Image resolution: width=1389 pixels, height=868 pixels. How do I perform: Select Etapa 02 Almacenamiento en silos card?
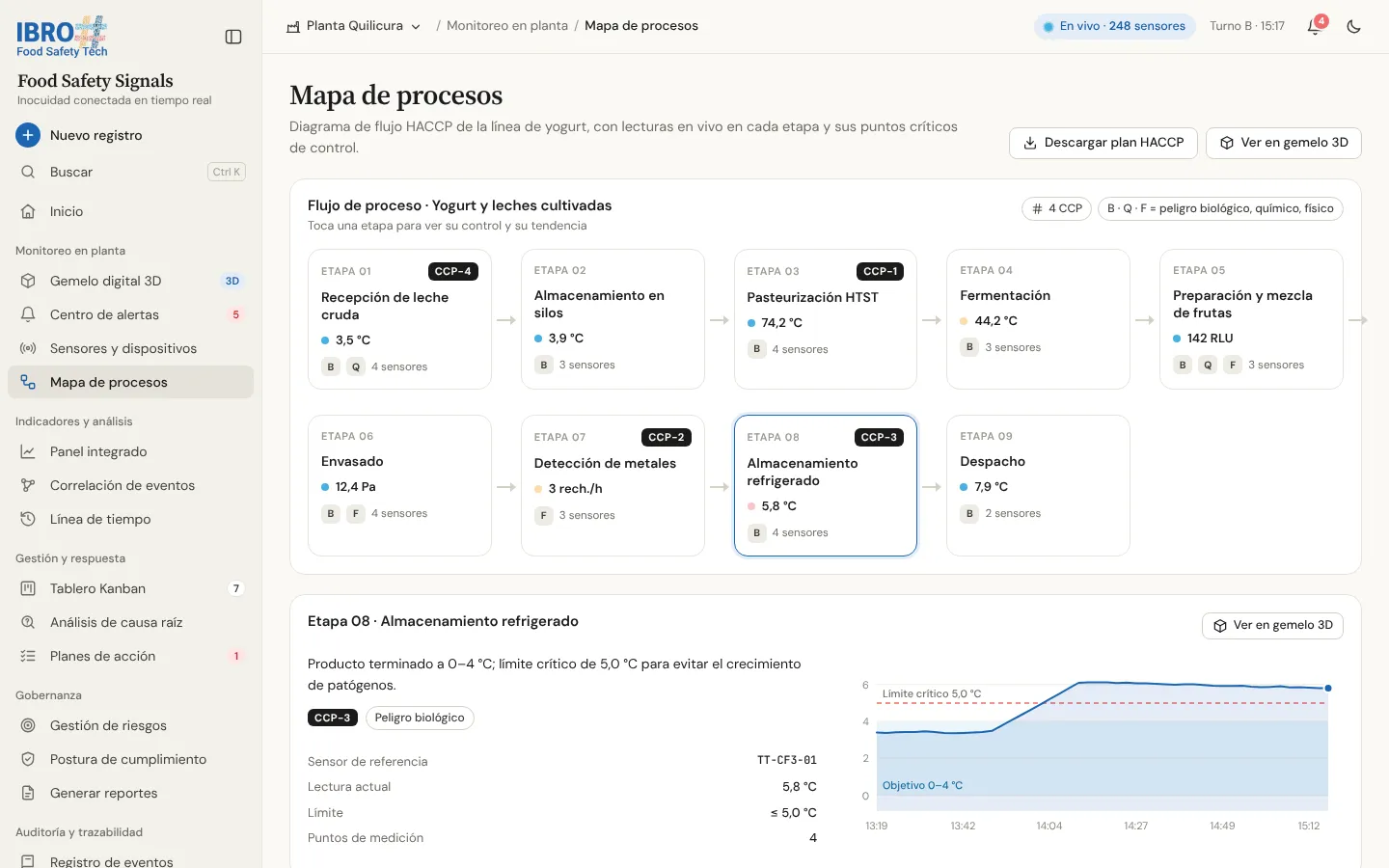coord(613,319)
